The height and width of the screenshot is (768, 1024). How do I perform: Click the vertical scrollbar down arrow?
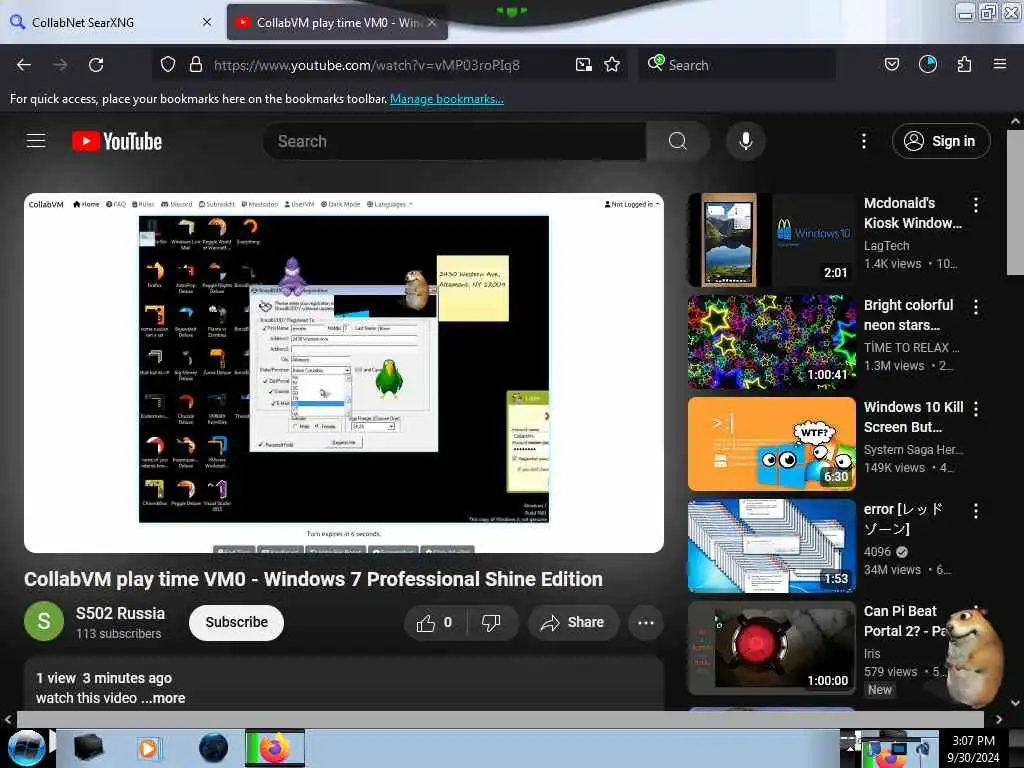click(x=1015, y=703)
